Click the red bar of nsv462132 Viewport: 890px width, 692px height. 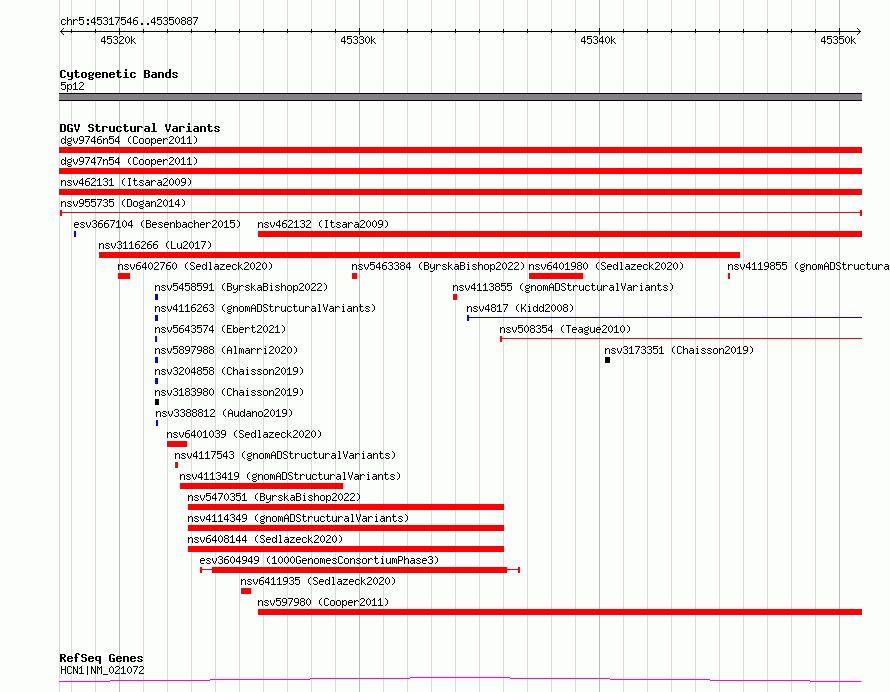[x=560, y=234]
